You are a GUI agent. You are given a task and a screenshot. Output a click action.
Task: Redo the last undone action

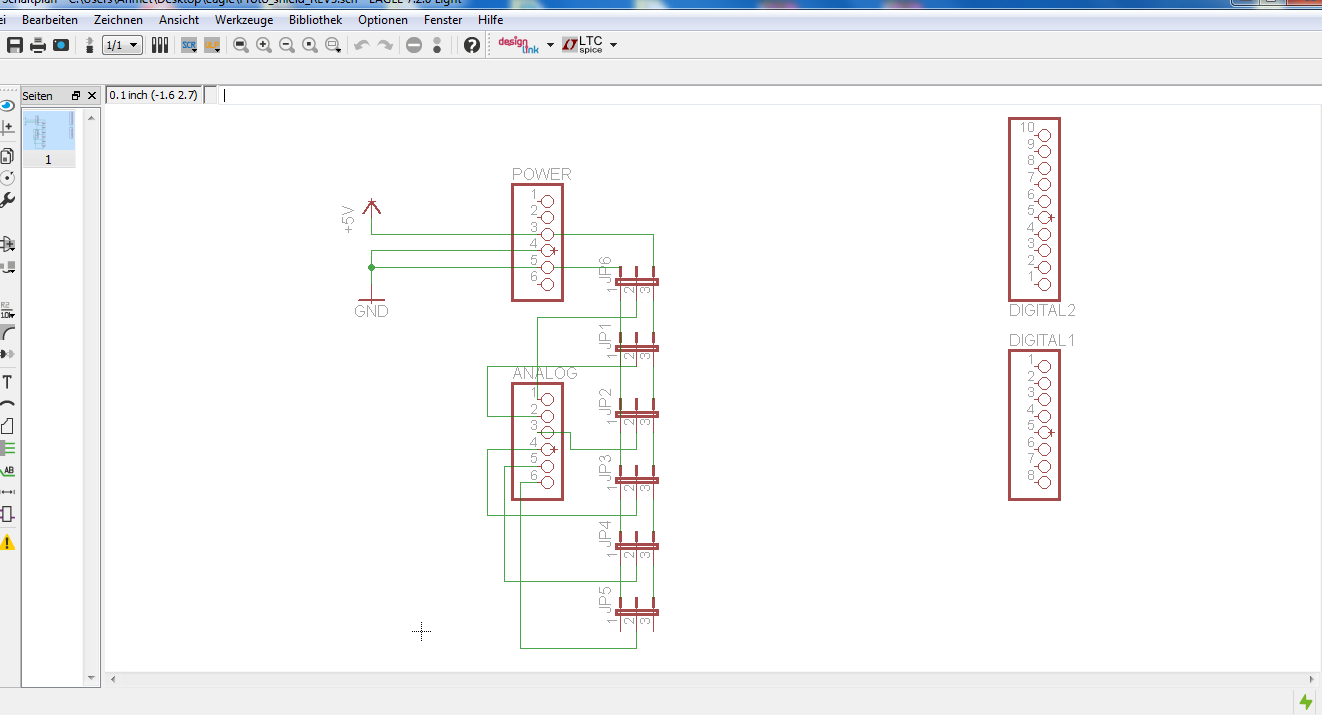click(385, 45)
